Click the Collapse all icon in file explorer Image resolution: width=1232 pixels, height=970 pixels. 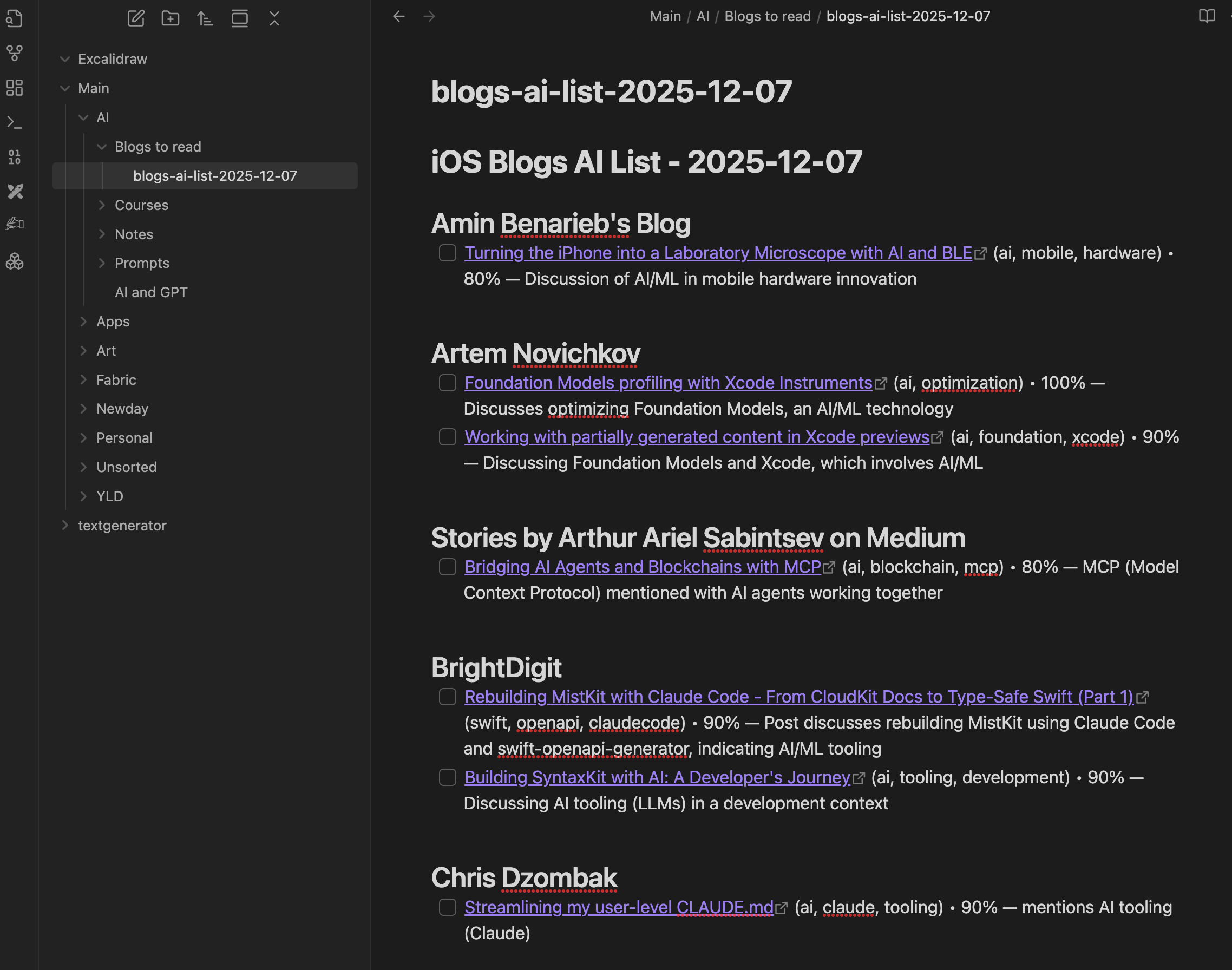pyautogui.click(x=274, y=18)
